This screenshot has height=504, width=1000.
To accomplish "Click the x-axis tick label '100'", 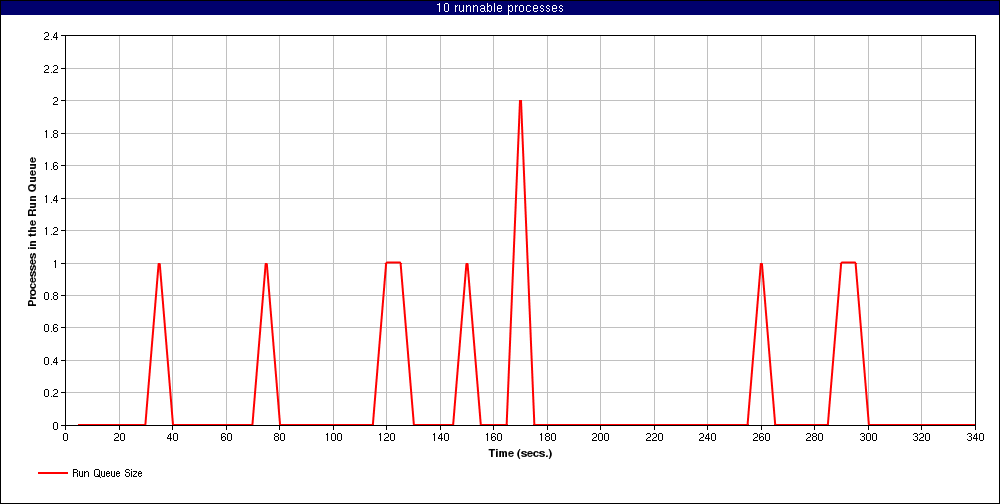I will coord(333,437).
